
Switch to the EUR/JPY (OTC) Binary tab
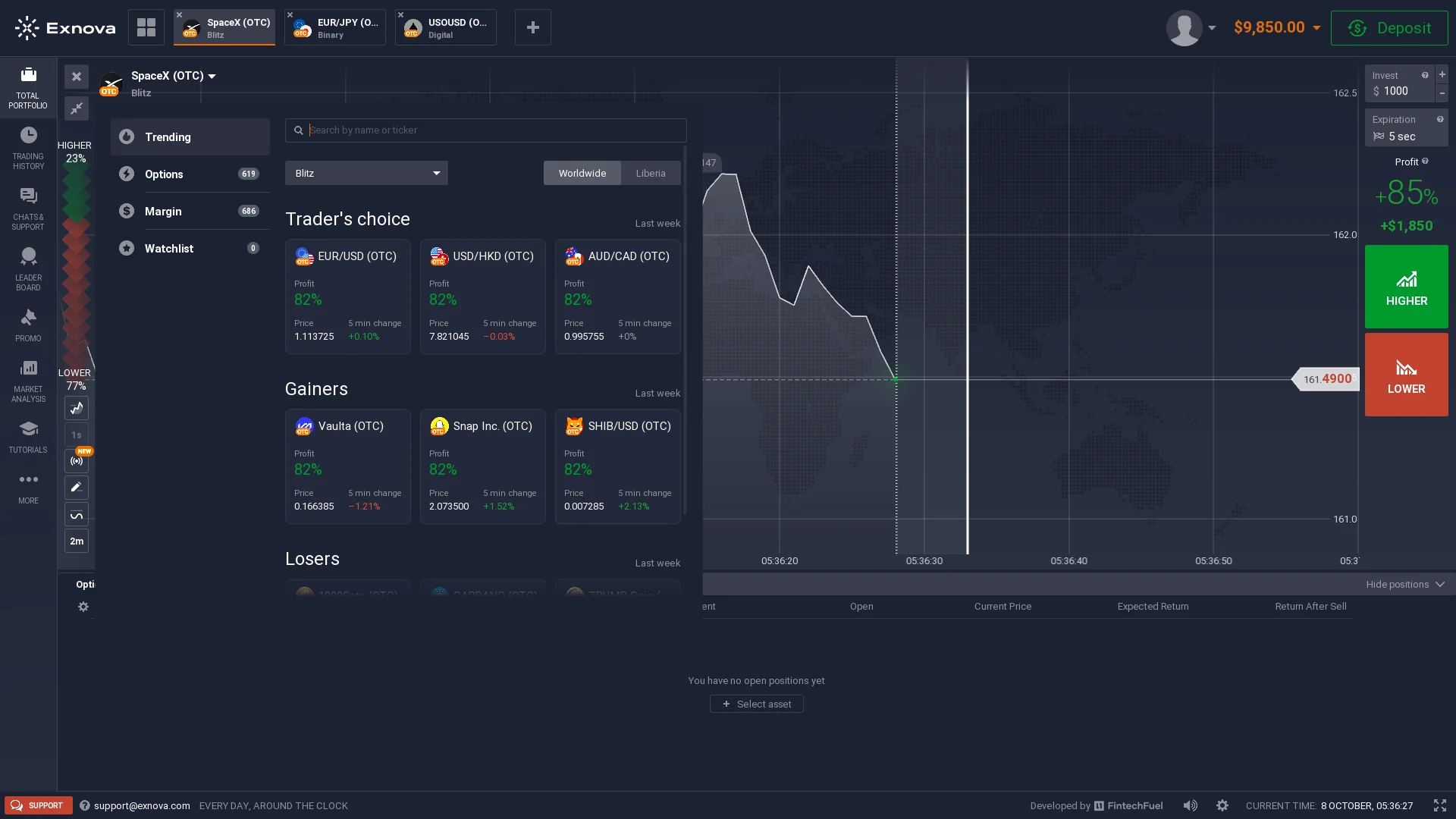(x=335, y=27)
